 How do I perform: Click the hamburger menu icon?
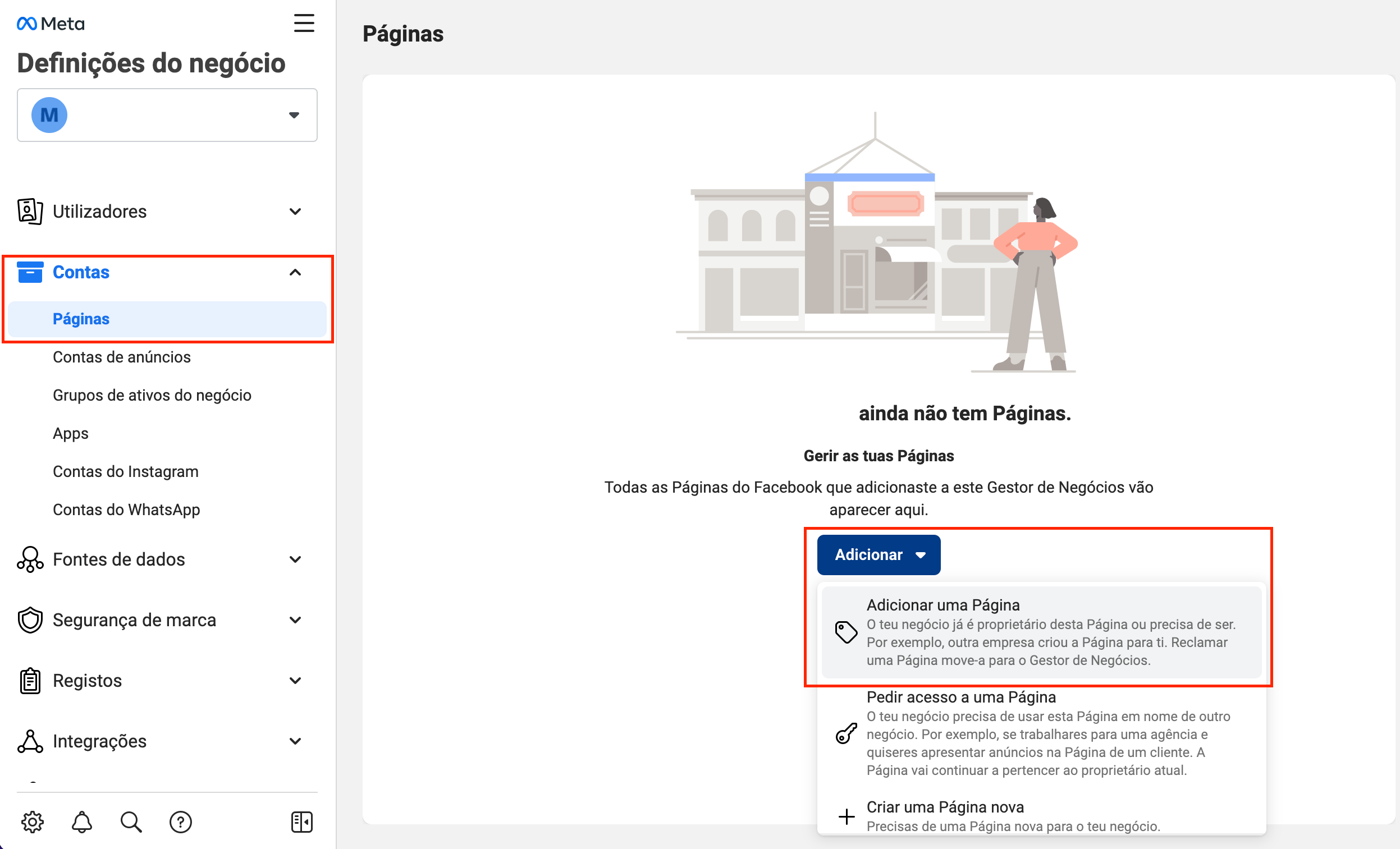coord(305,23)
